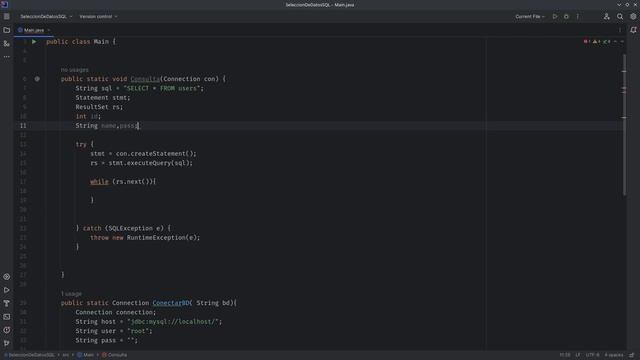Open the Terminal tool window
The width and height of the screenshot is (640, 360).
click(x=7, y=317)
